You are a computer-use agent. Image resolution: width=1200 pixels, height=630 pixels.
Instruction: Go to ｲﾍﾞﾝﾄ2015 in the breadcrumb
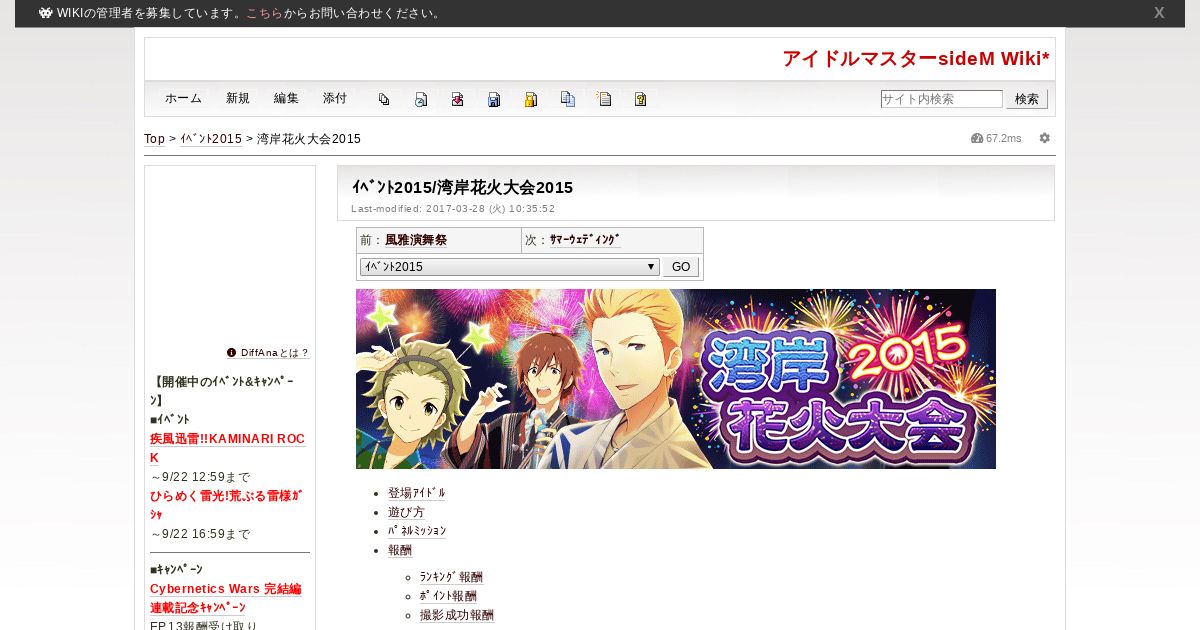tap(211, 139)
